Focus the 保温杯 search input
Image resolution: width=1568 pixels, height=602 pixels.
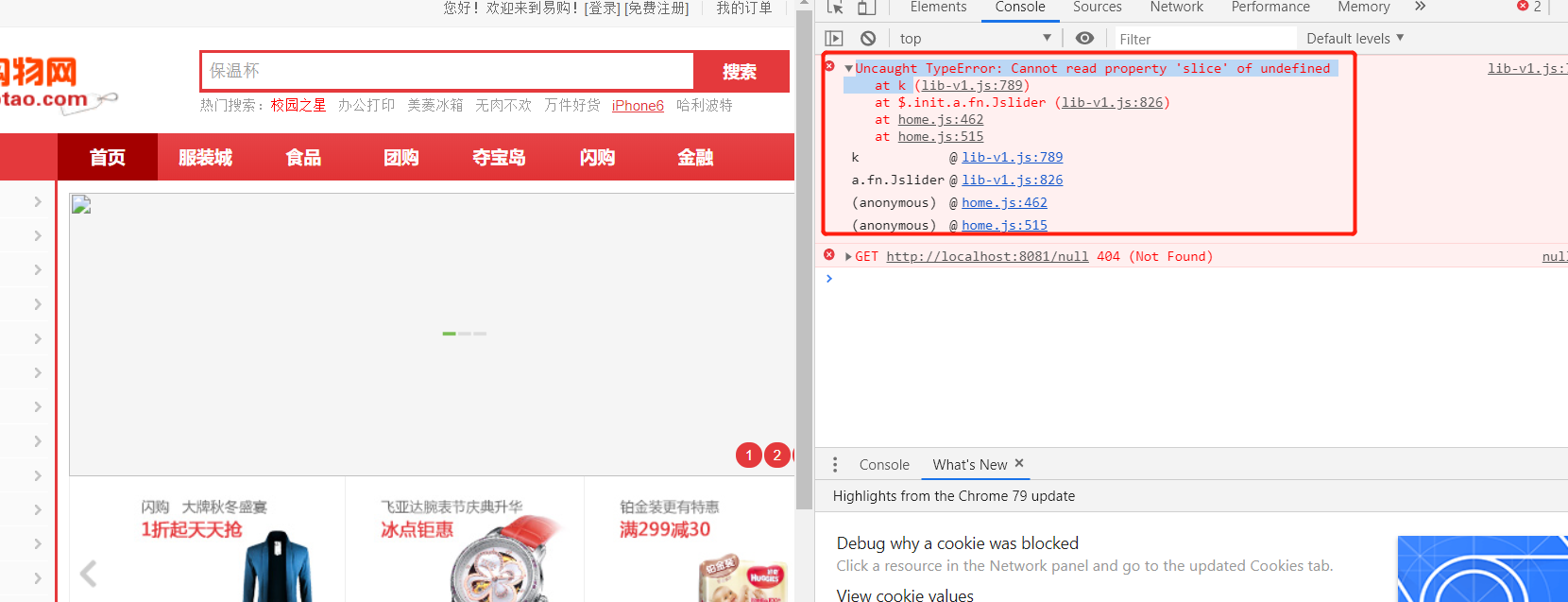(x=448, y=71)
